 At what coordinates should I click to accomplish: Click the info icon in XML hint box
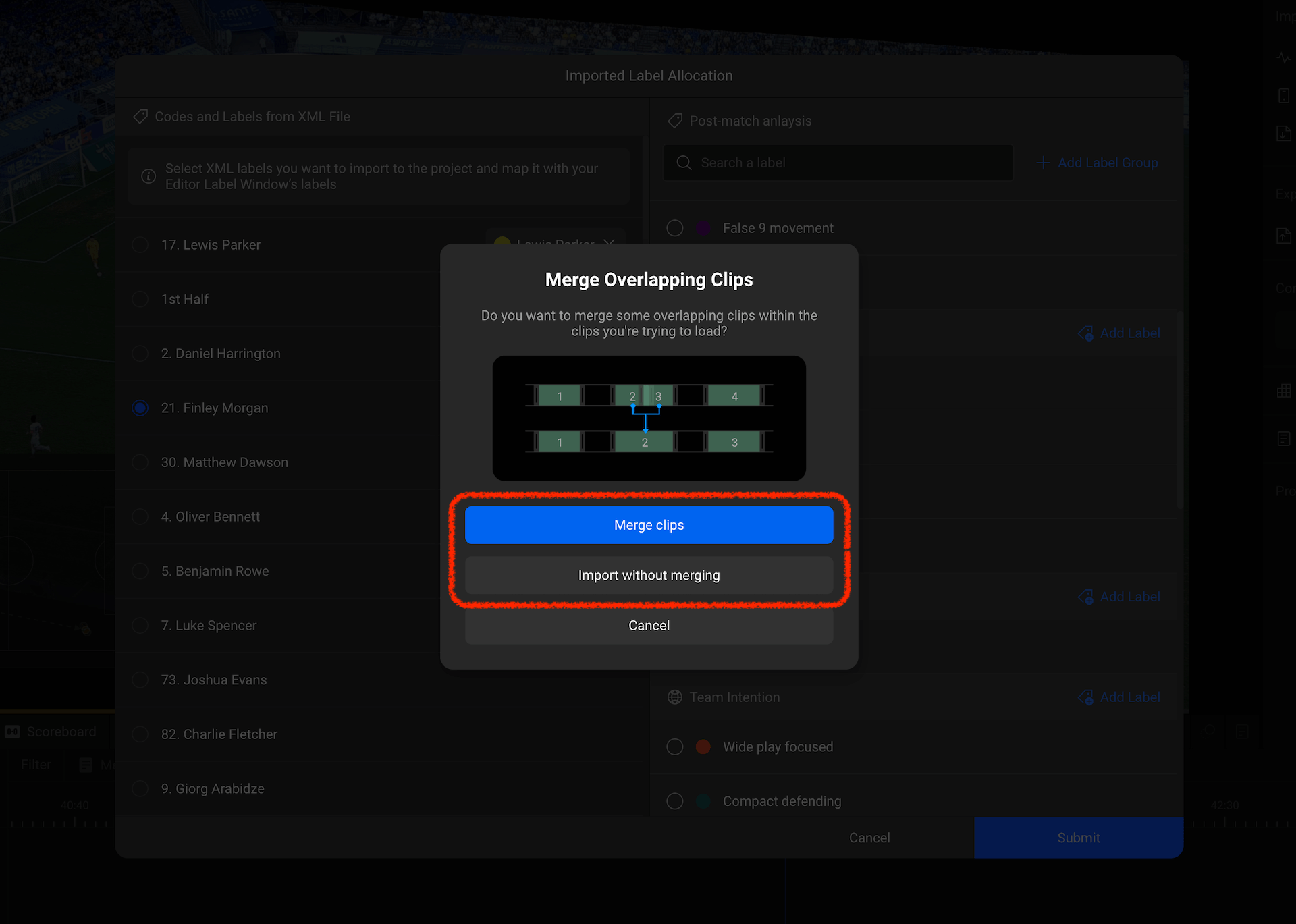(x=148, y=176)
